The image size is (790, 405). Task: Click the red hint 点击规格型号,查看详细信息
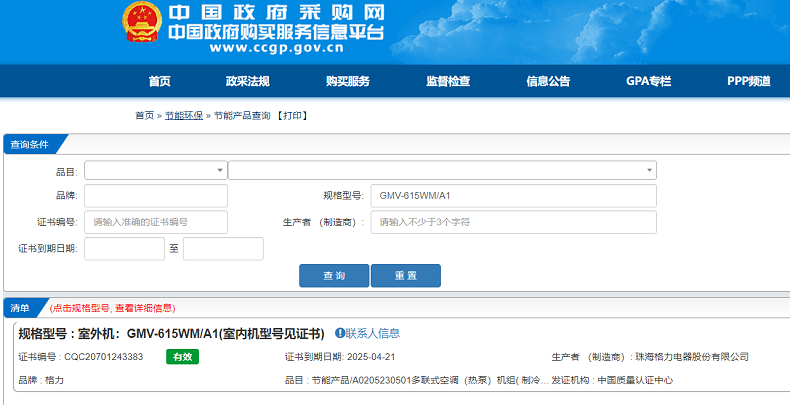pyautogui.click(x=112, y=308)
